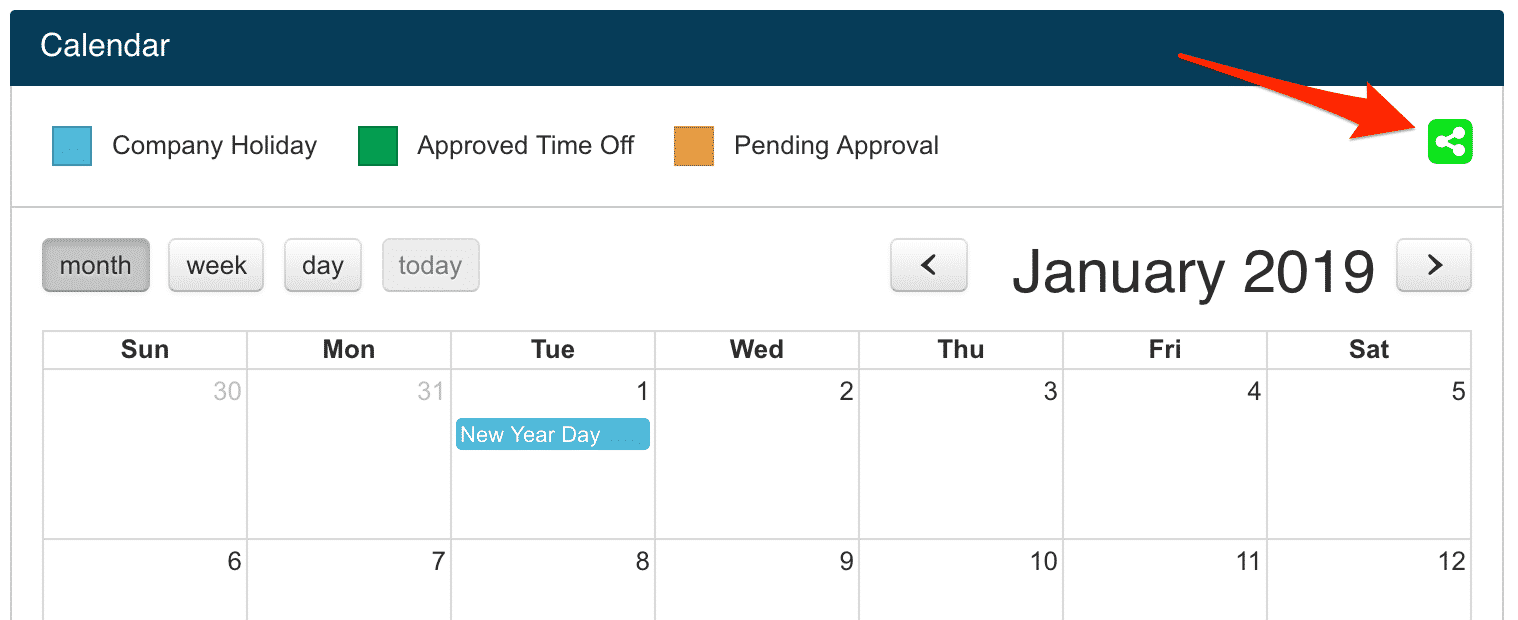Select January 3 day cell

click(x=961, y=470)
